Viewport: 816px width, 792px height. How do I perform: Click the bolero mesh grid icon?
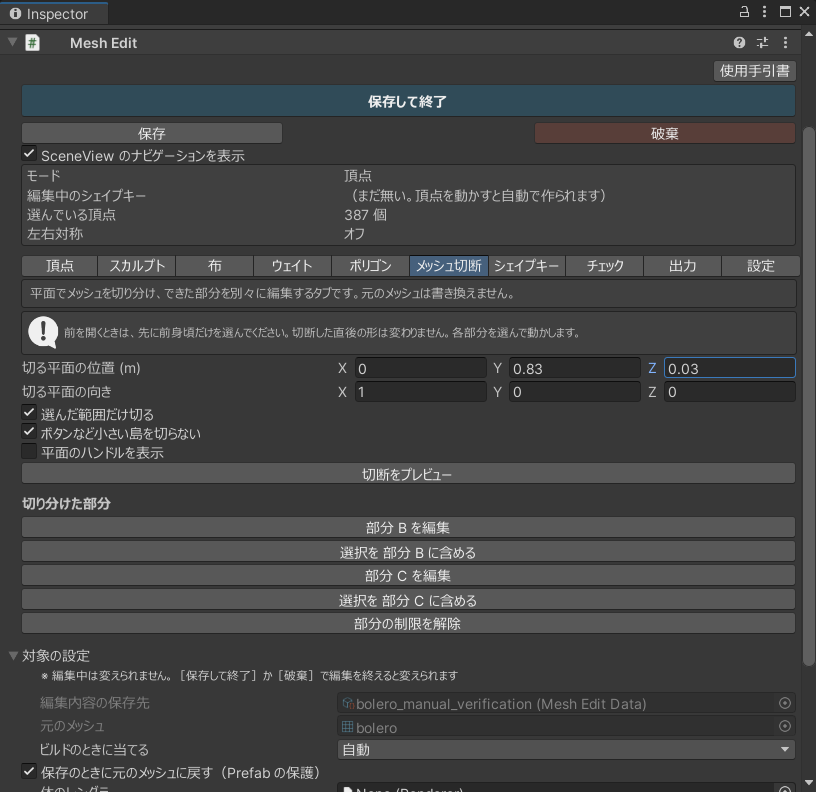(x=347, y=726)
